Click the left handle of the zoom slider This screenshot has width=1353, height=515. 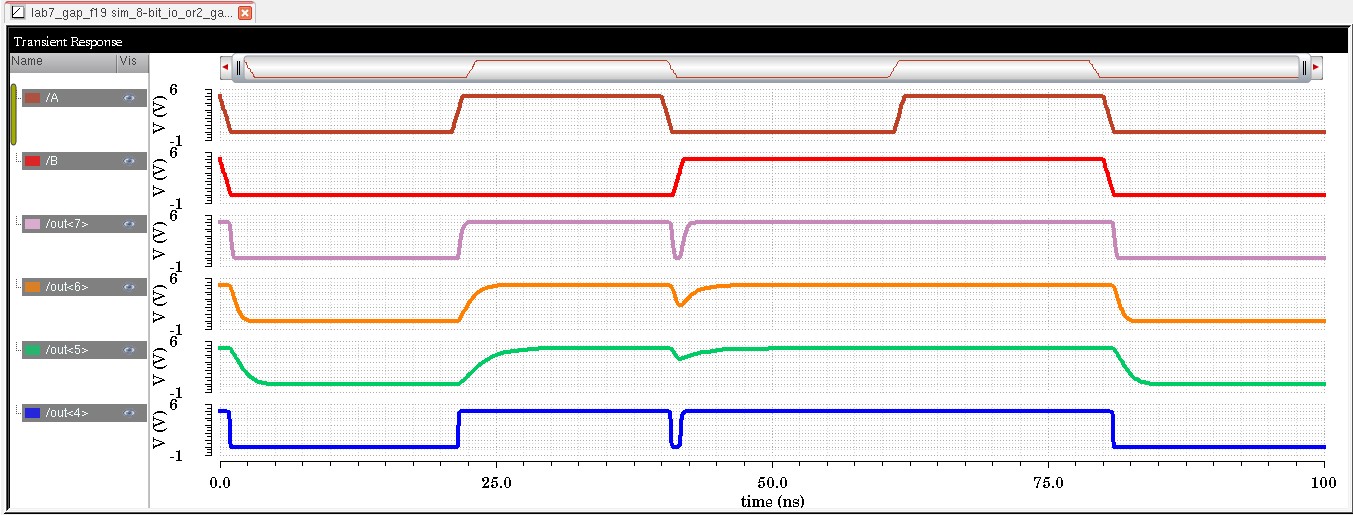[239, 67]
